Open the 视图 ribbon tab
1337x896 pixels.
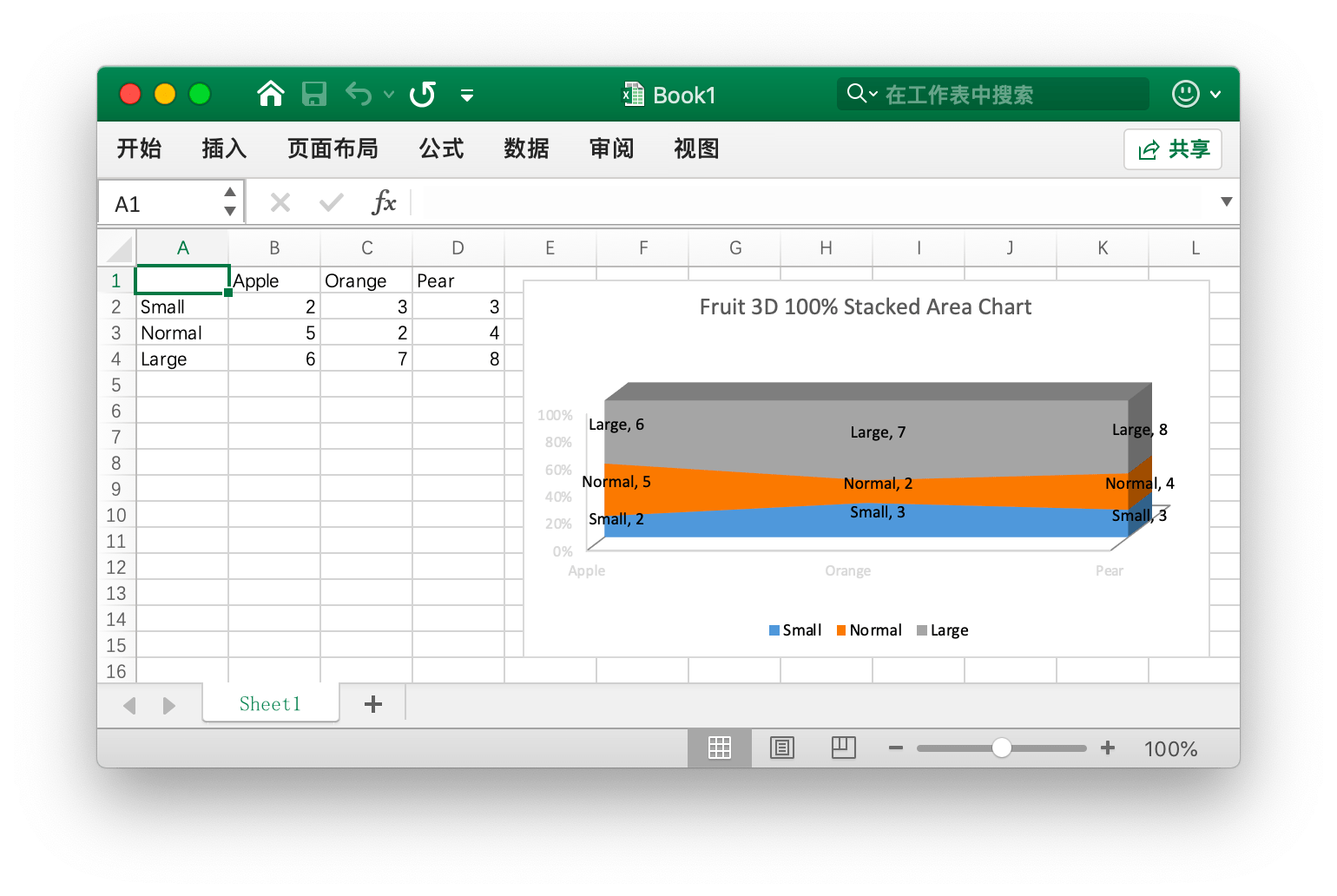pos(696,148)
